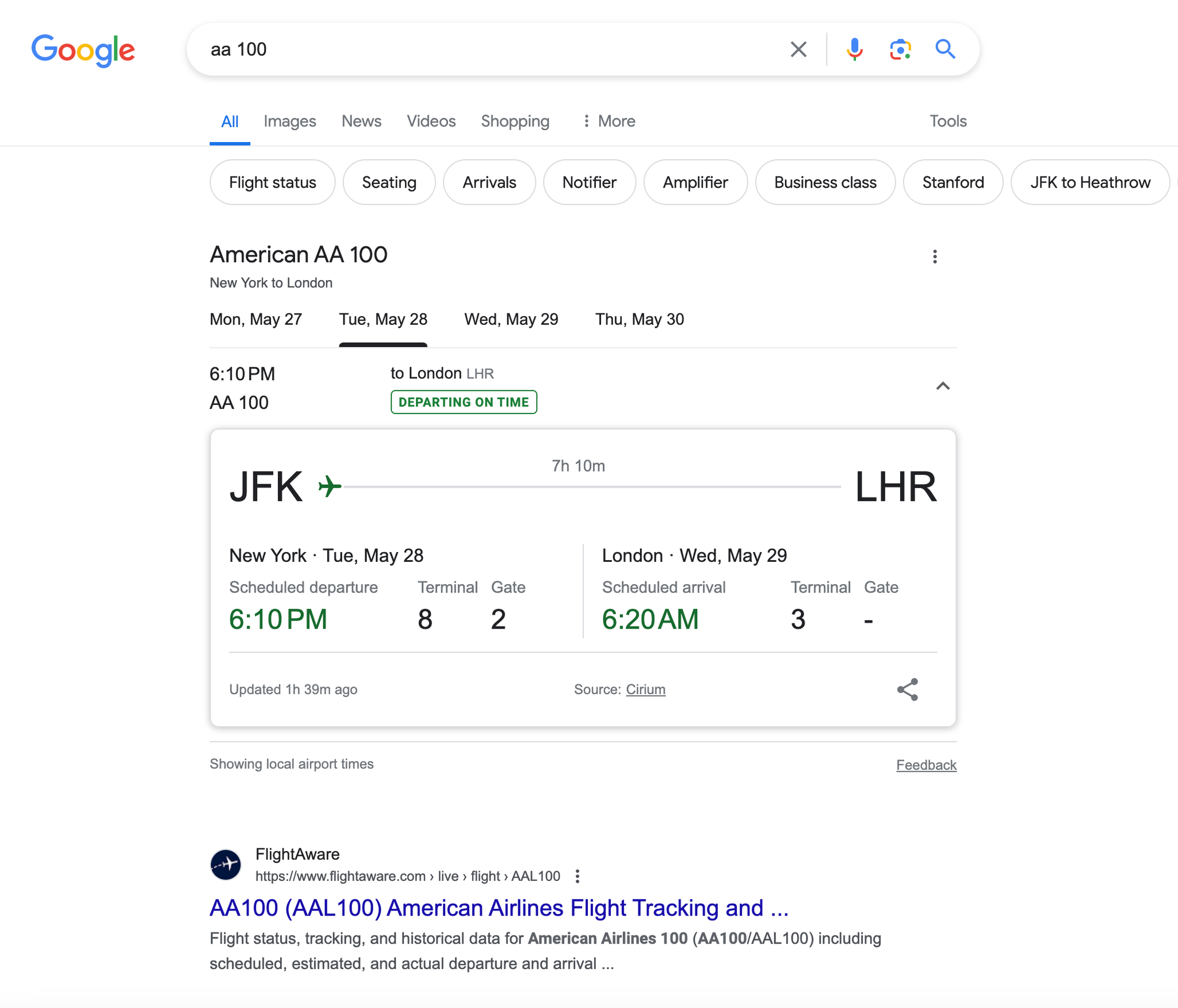Select the JFK to Heathrow filter
Screen dimensions: 1178x1008
click(x=1089, y=182)
